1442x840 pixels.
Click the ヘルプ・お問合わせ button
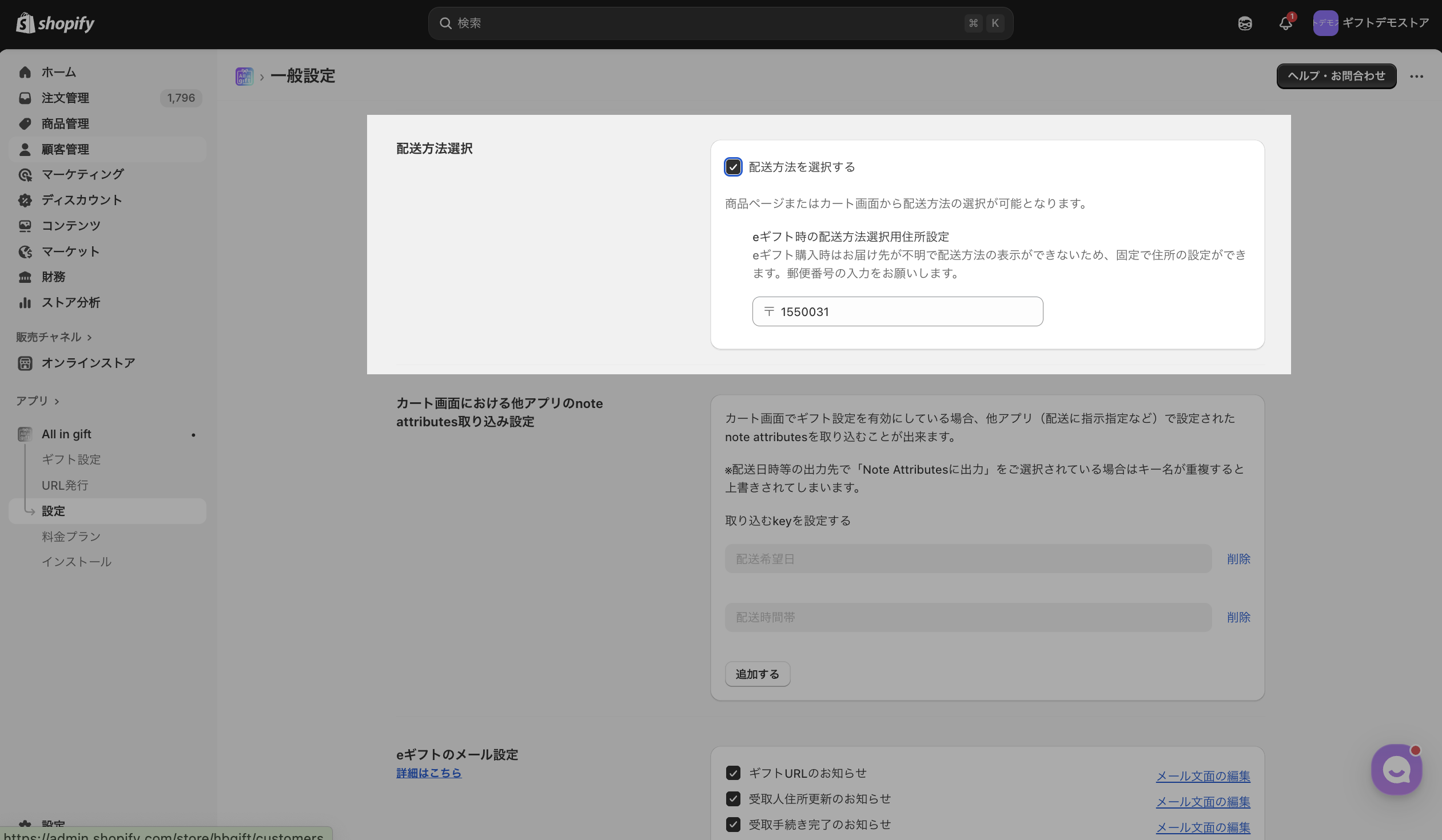tap(1336, 76)
